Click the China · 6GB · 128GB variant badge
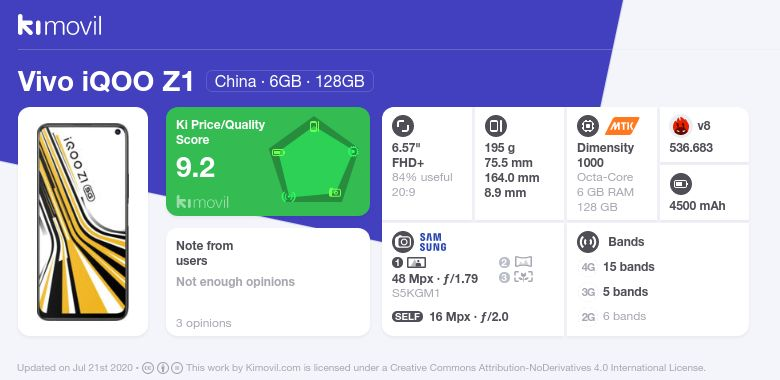780x380 pixels. coord(290,81)
